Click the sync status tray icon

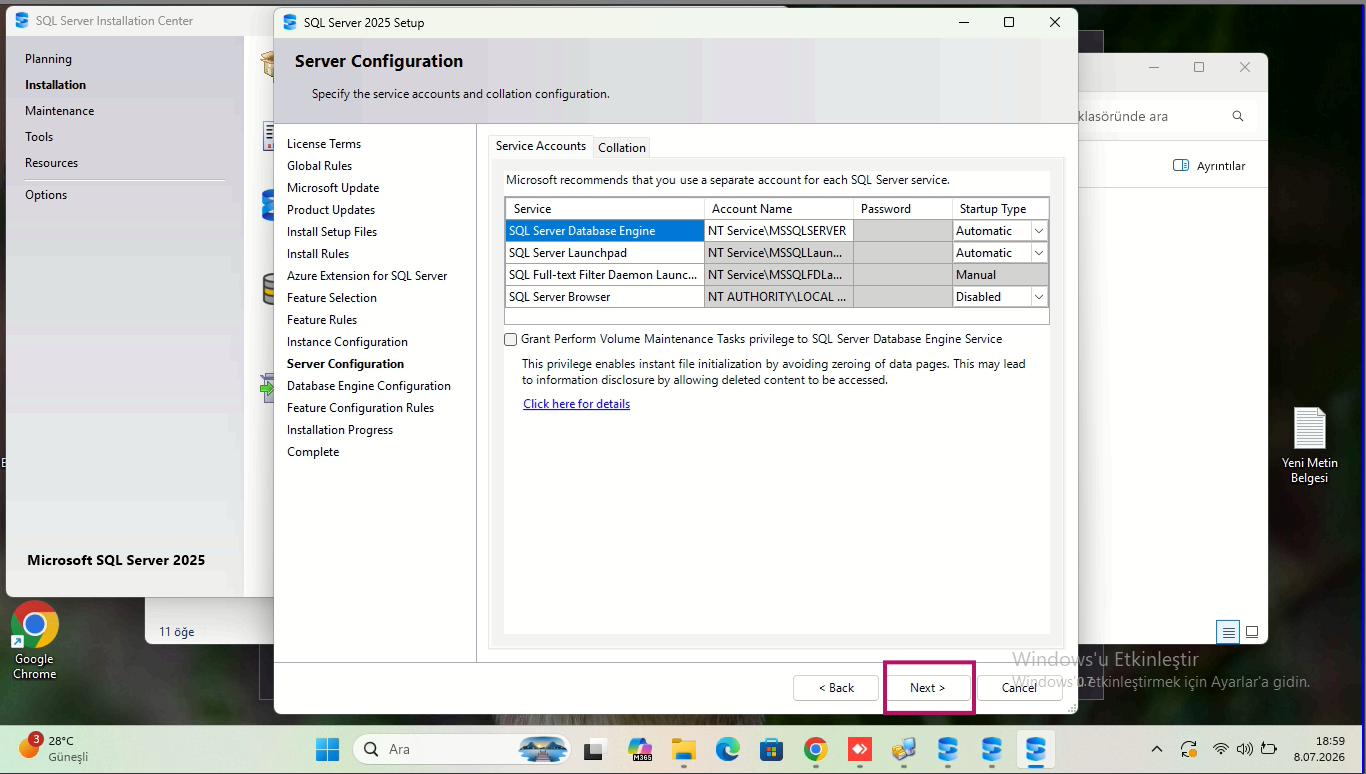tap(1189, 749)
